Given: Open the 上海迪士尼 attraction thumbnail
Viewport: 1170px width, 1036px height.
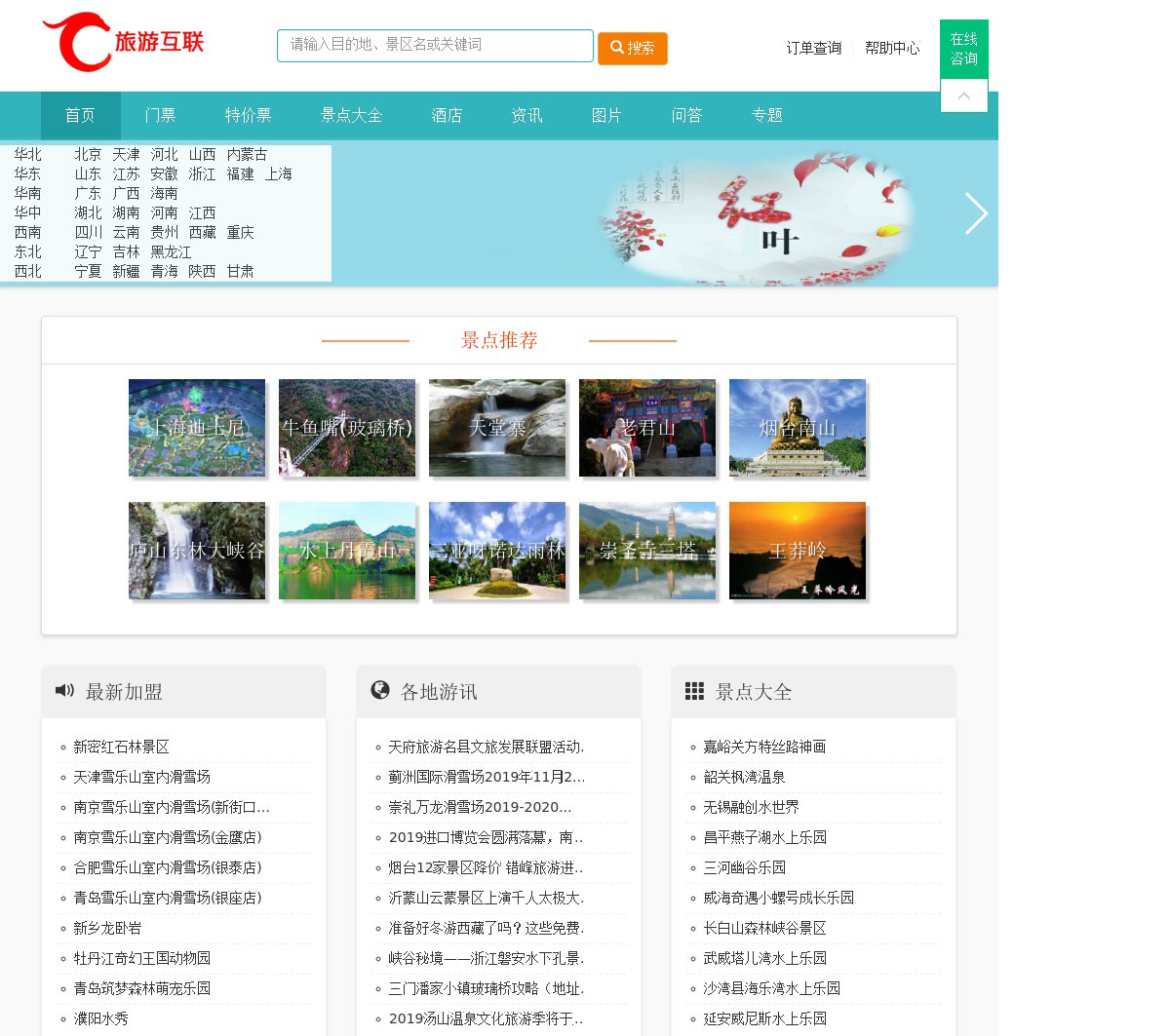Looking at the screenshot, I should click(x=197, y=428).
